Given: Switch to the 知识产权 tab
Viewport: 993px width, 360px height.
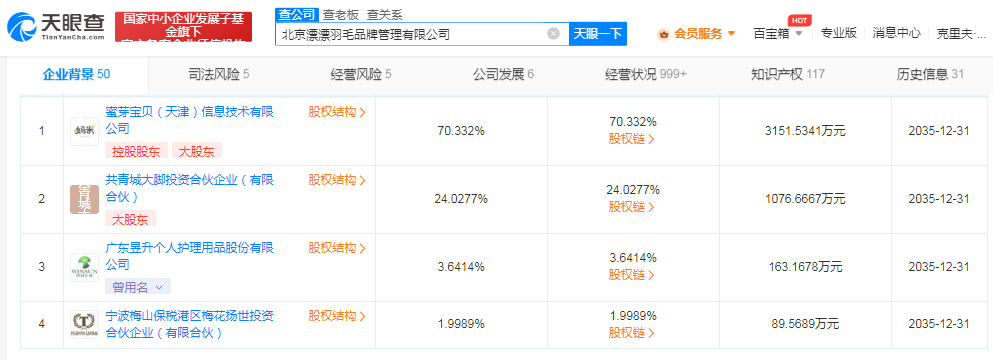Looking at the screenshot, I should point(787,74).
